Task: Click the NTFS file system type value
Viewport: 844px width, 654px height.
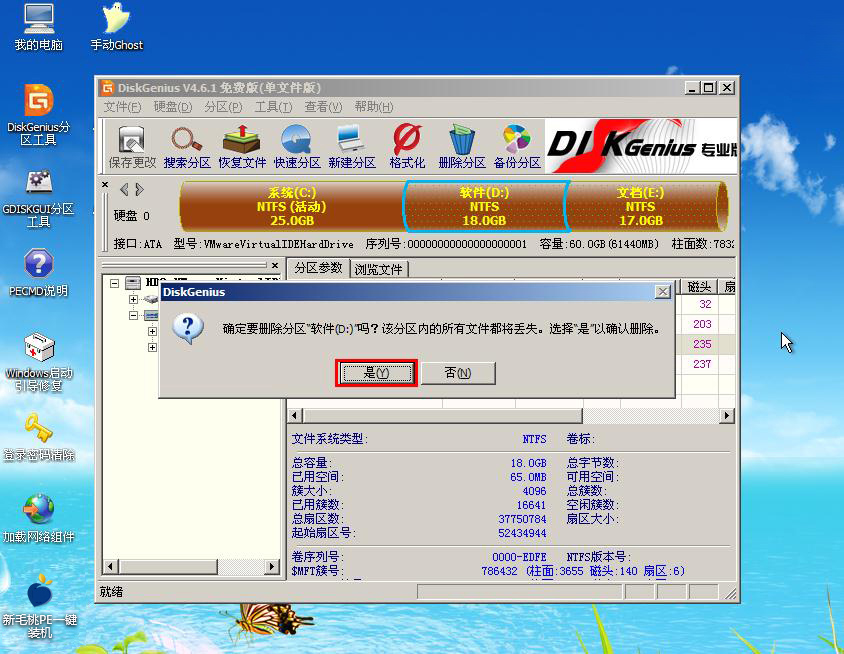Action: pyautogui.click(x=534, y=439)
